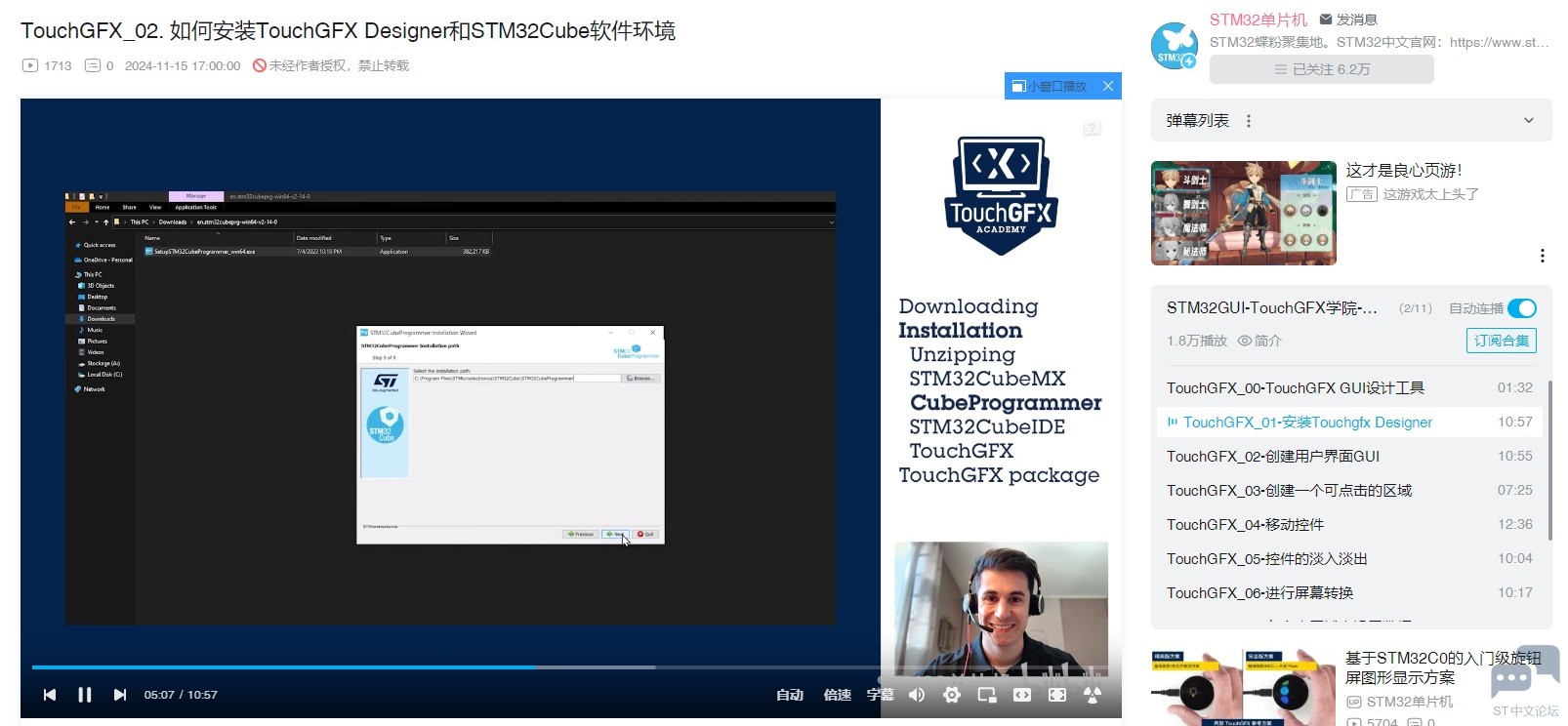The image size is (1568, 726).
Task: Click the radiation-symbol icon in player controls
Action: tap(1093, 695)
